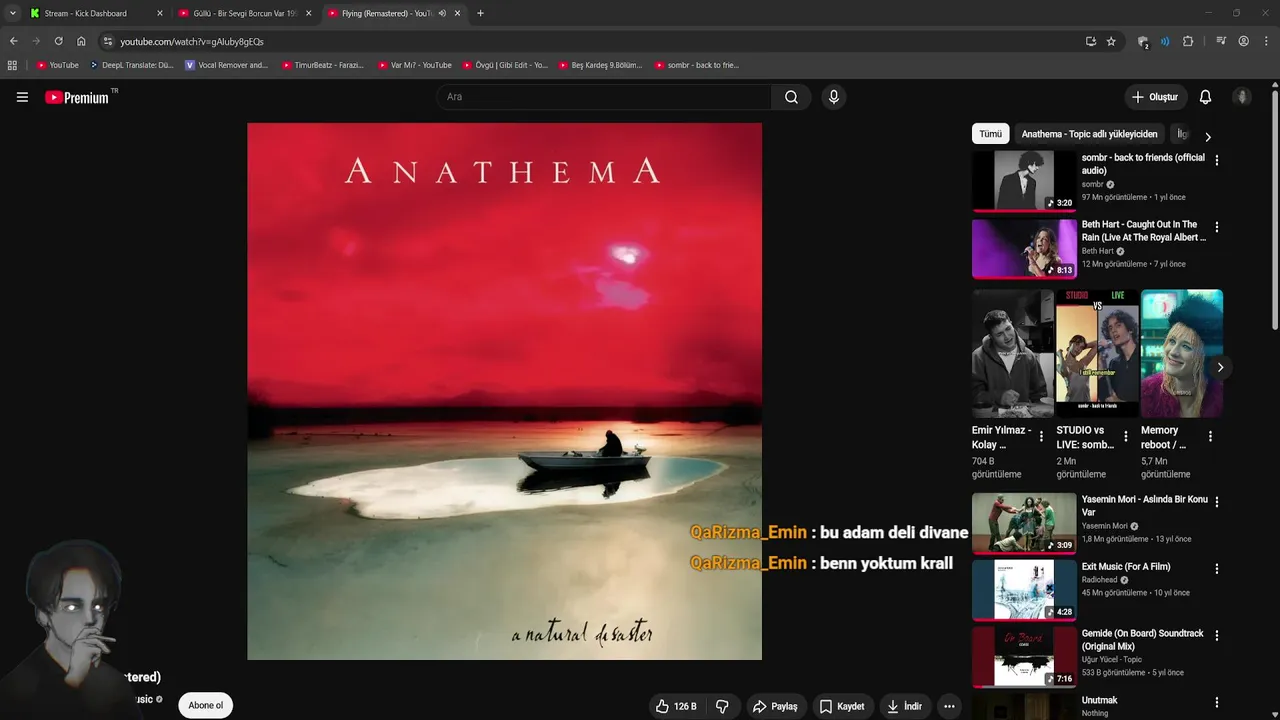Viewport: 1280px width, 720px height.
Task: Open options for Exit Music (For A Film)
Action: click(1216, 569)
